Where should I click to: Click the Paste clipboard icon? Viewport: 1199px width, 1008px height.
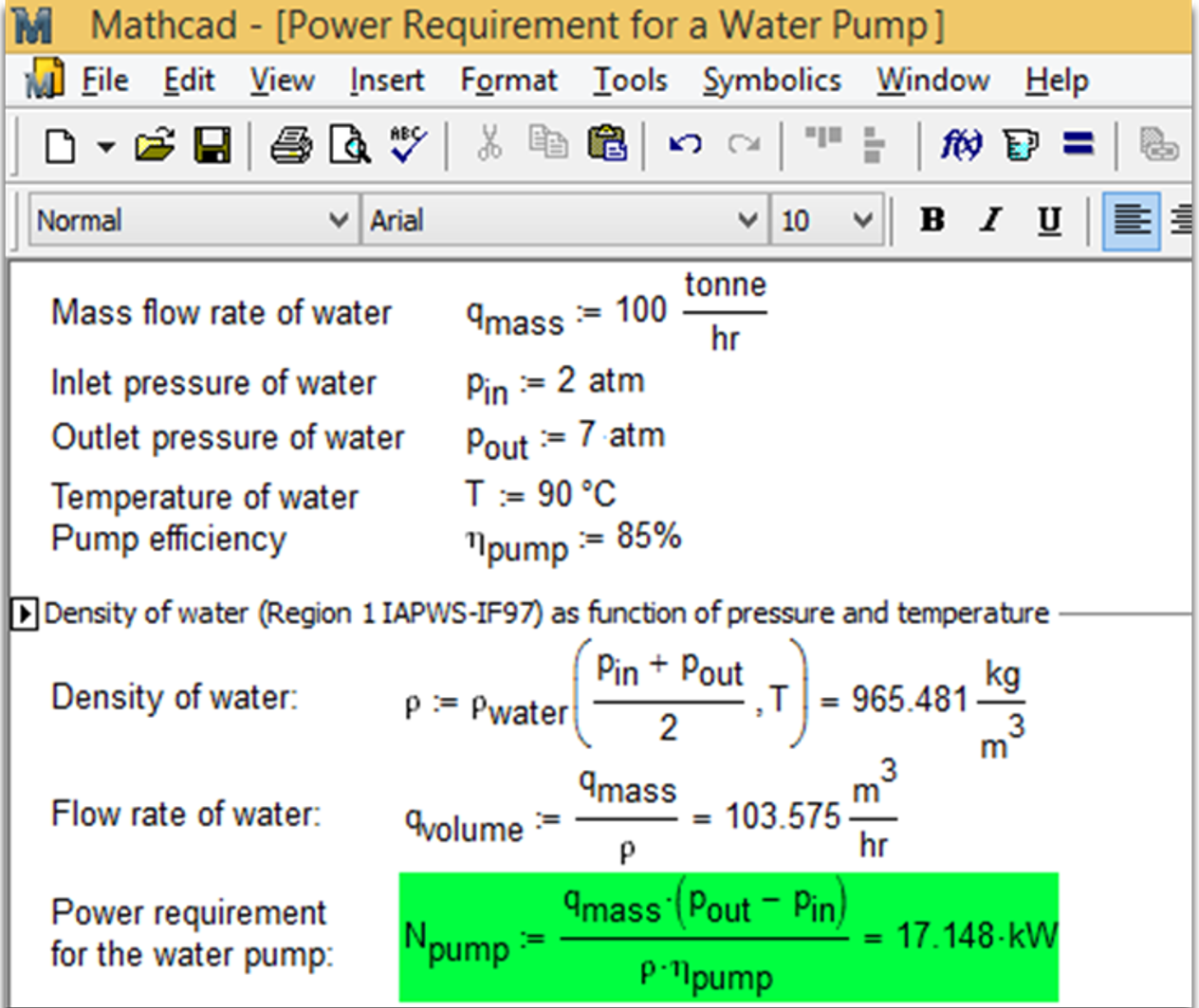[x=607, y=144]
